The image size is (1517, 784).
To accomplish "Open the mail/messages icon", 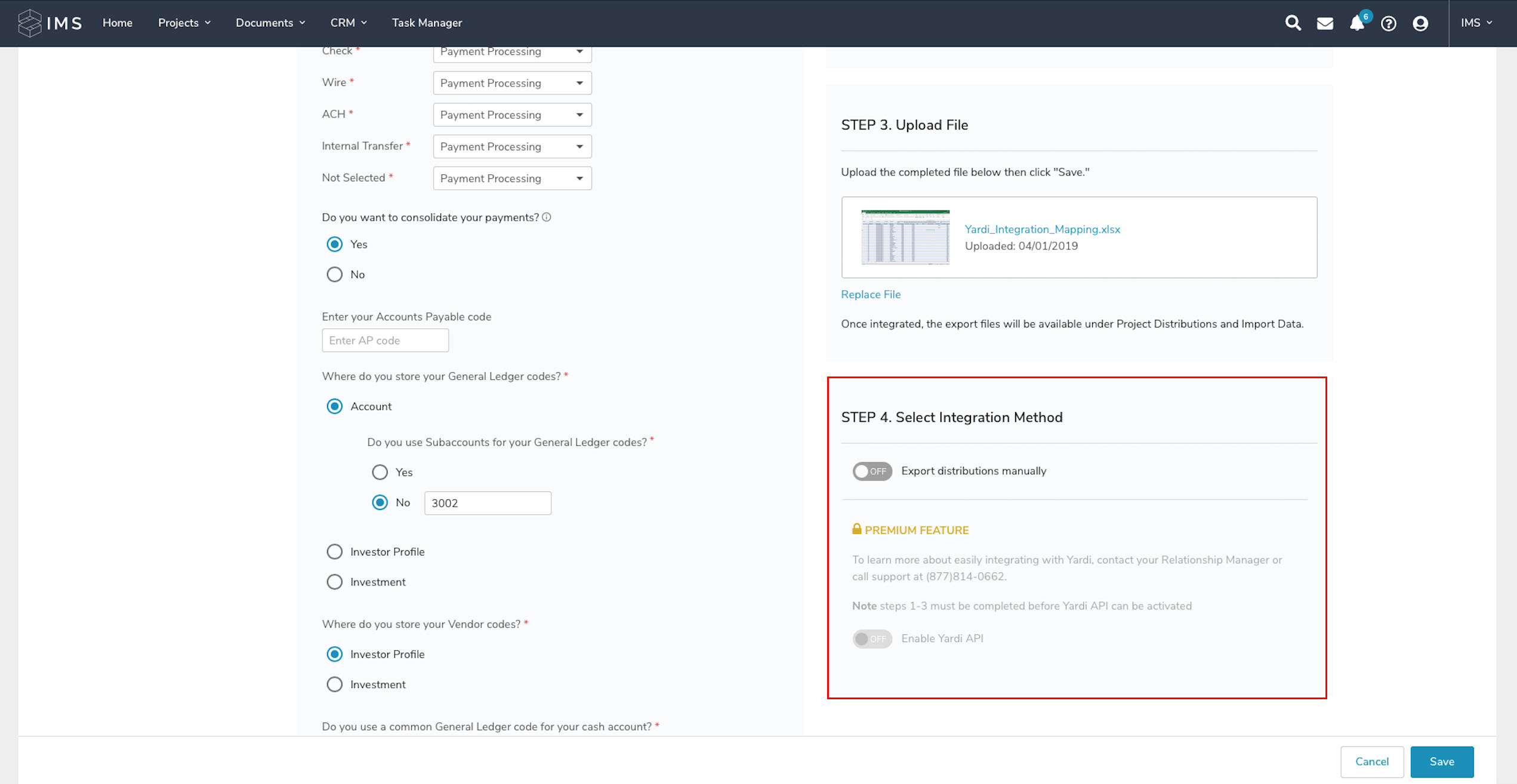I will pyautogui.click(x=1324, y=23).
